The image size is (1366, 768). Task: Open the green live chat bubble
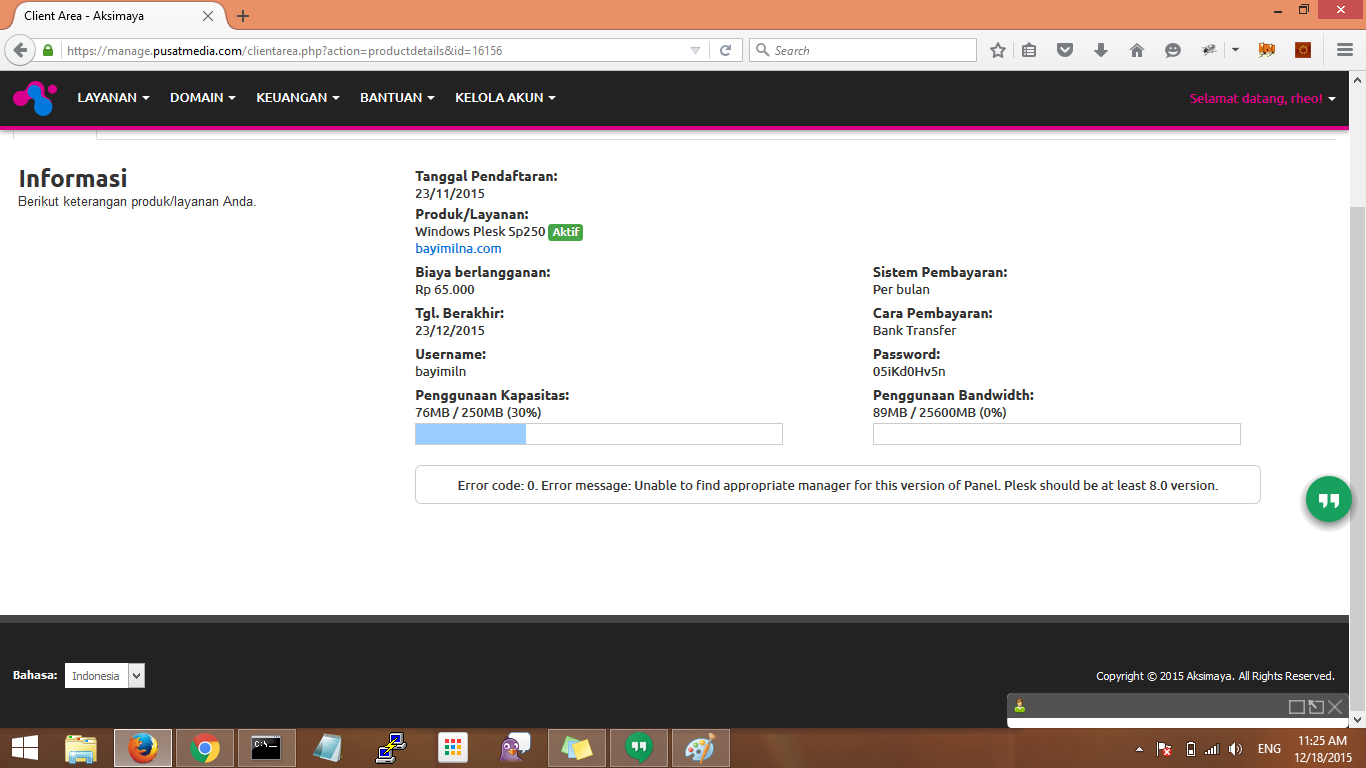click(x=1329, y=499)
